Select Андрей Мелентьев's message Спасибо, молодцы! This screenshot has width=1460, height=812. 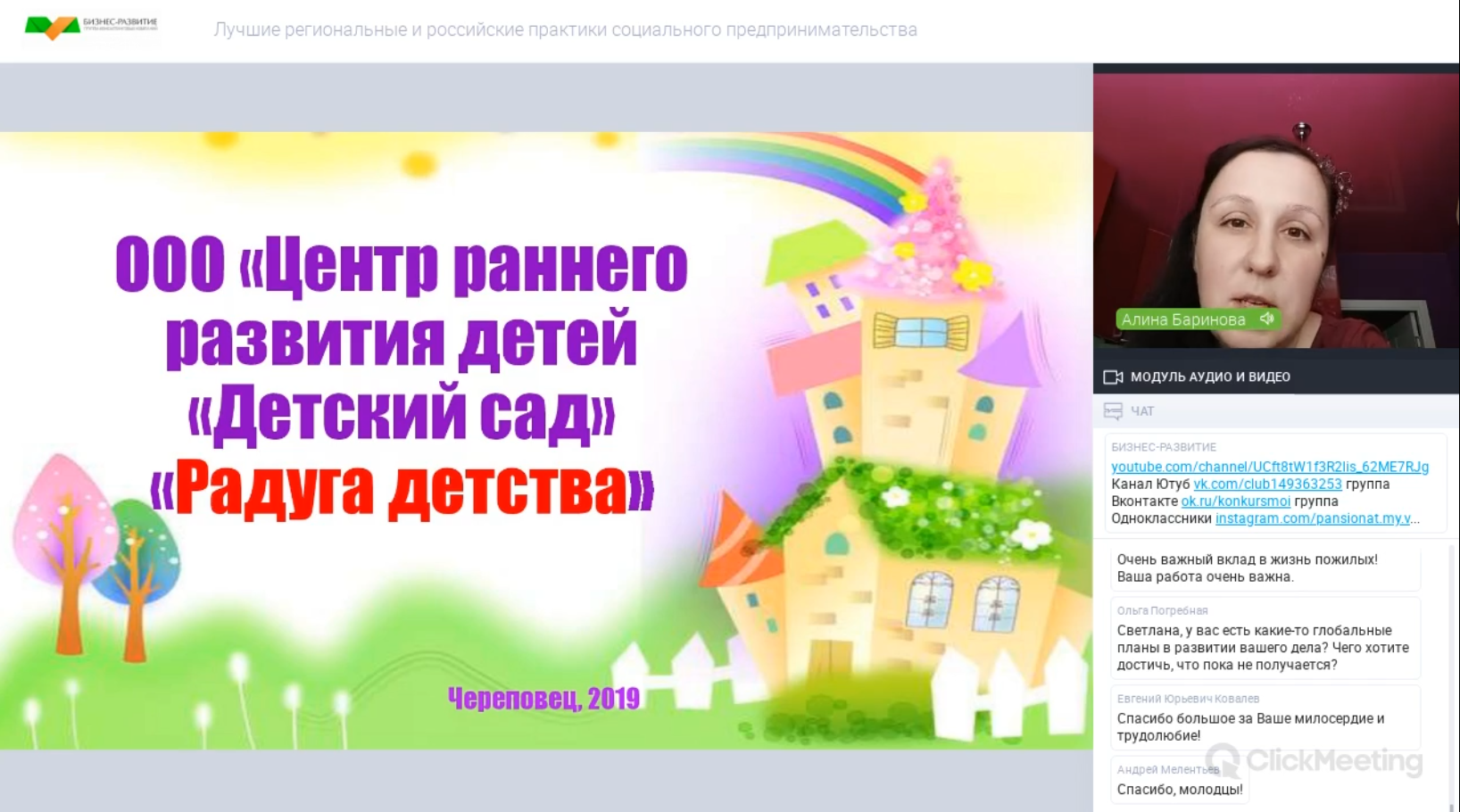[x=1179, y=790]
